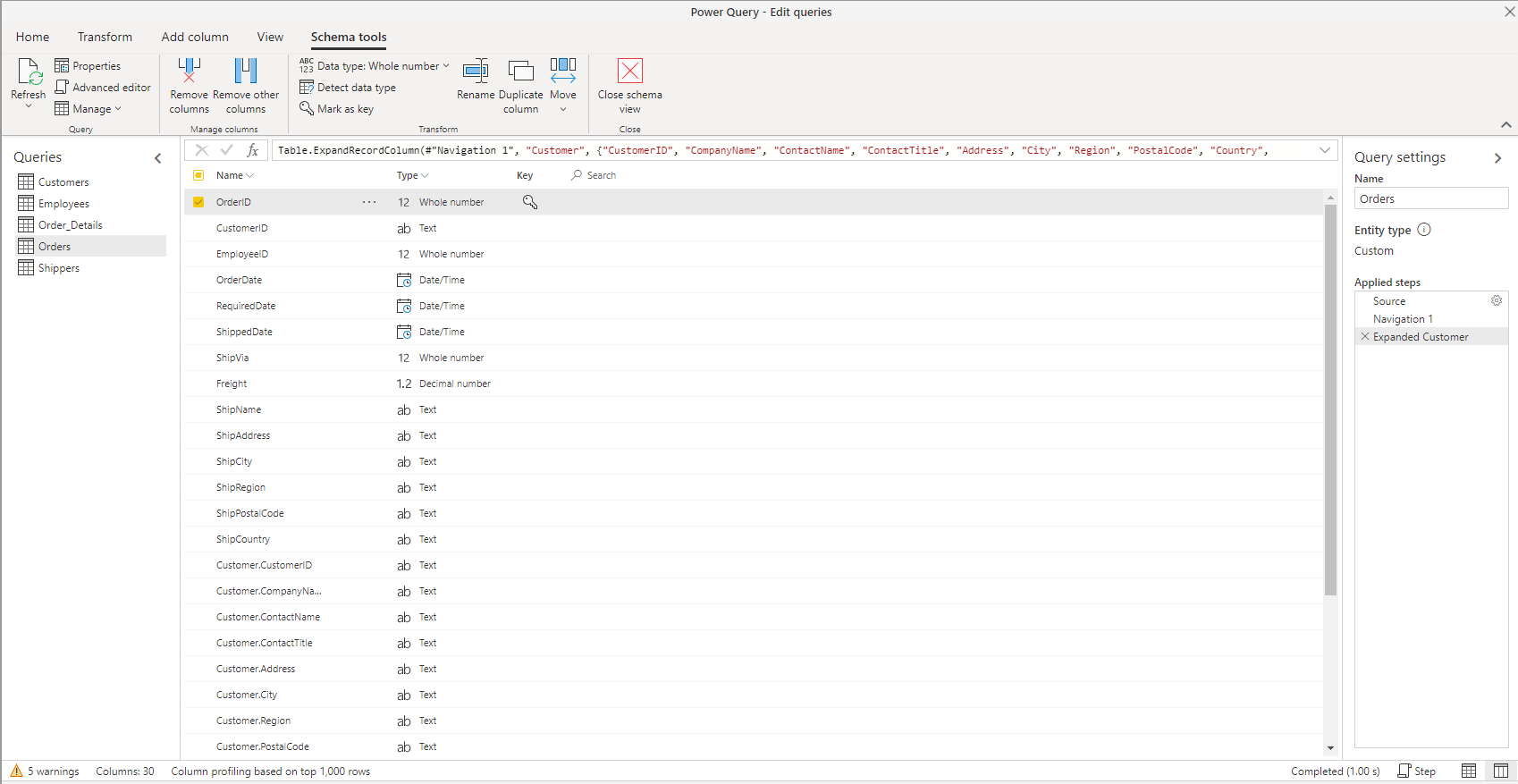Click the Mark as key button
1518x784 pixels.
[337, 109]
